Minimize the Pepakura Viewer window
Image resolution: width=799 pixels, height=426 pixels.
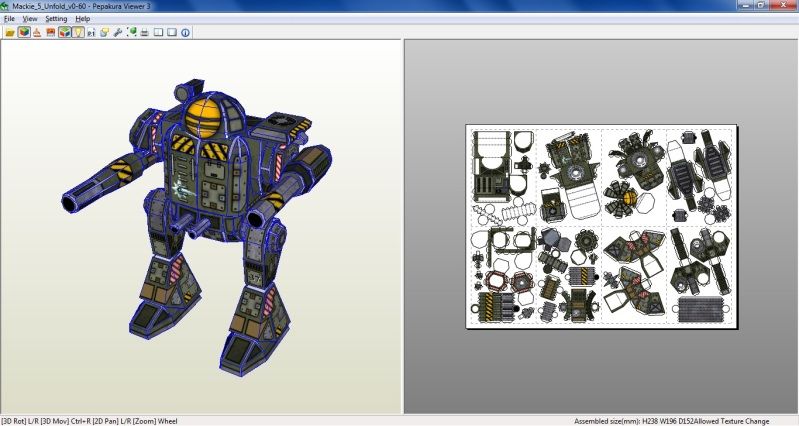(x=746, y=5)
